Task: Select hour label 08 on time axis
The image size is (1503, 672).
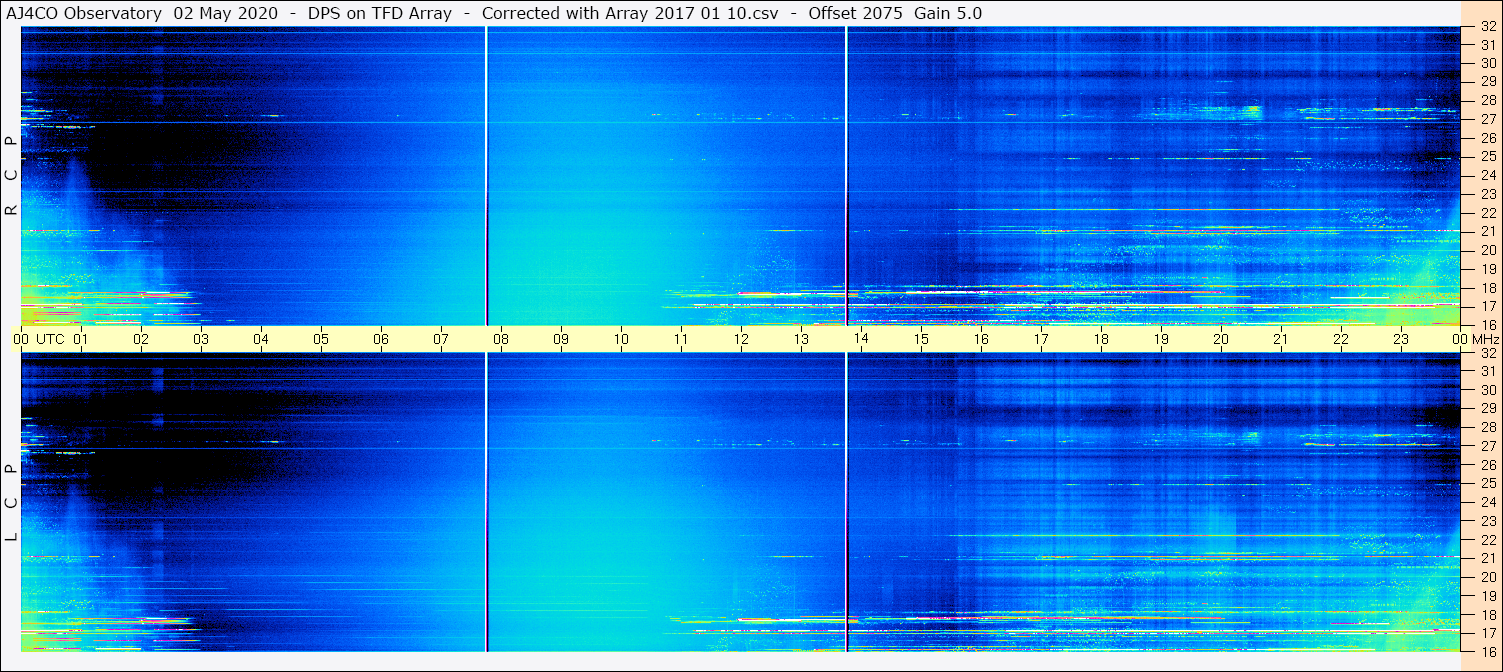Action: point(501,339)
